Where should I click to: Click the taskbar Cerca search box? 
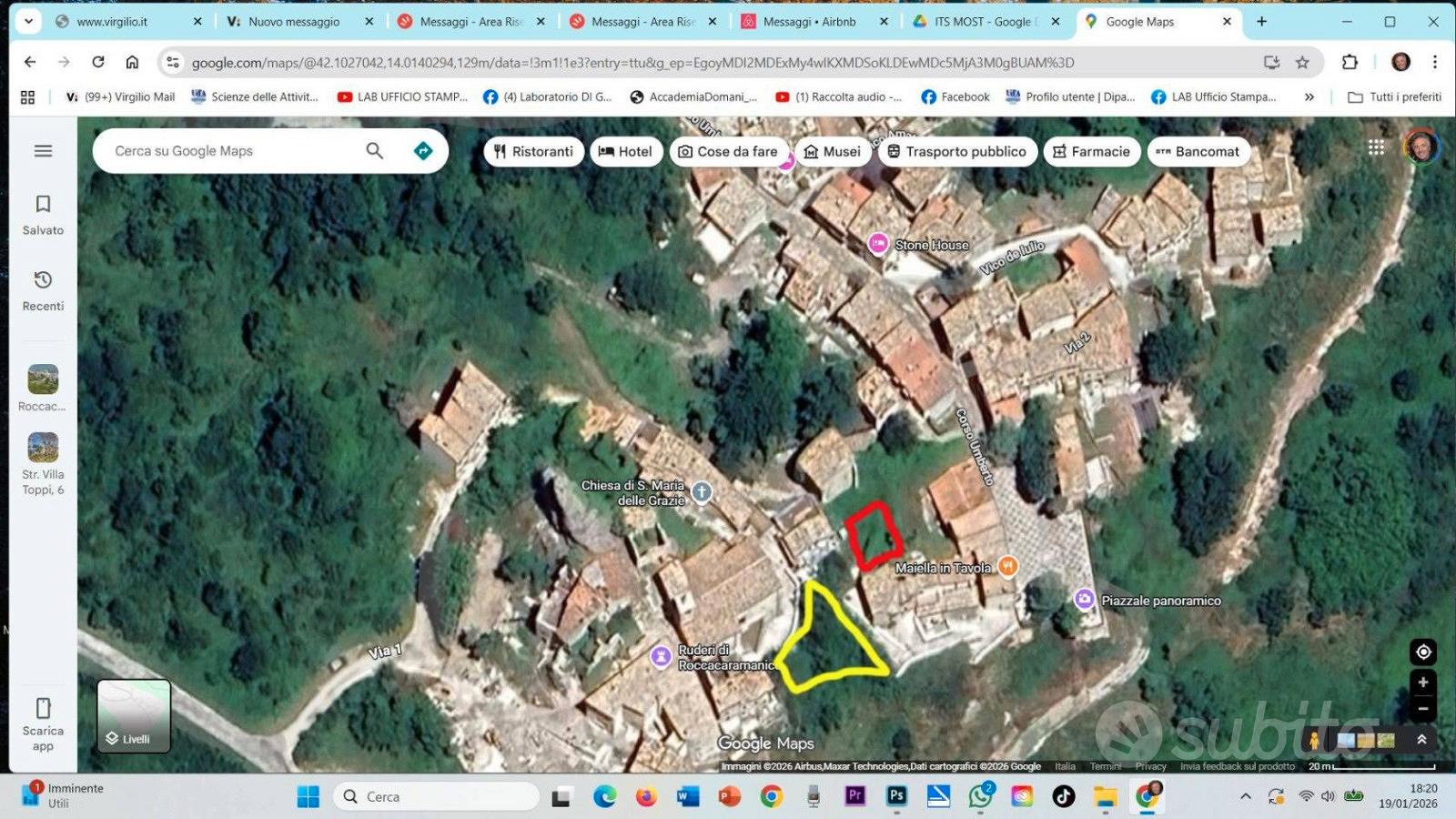(436, 796)
